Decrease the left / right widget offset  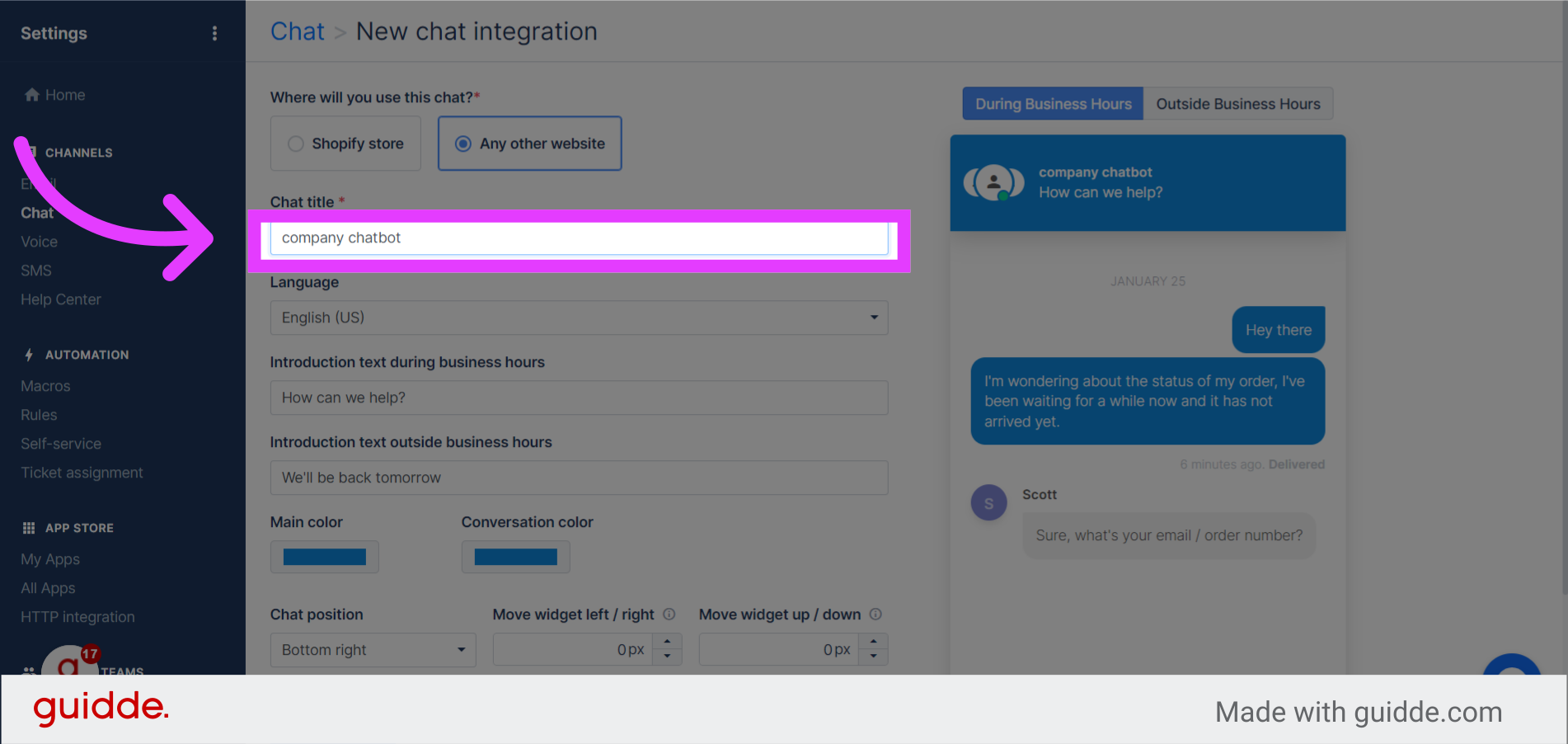[x=667, y=657]
